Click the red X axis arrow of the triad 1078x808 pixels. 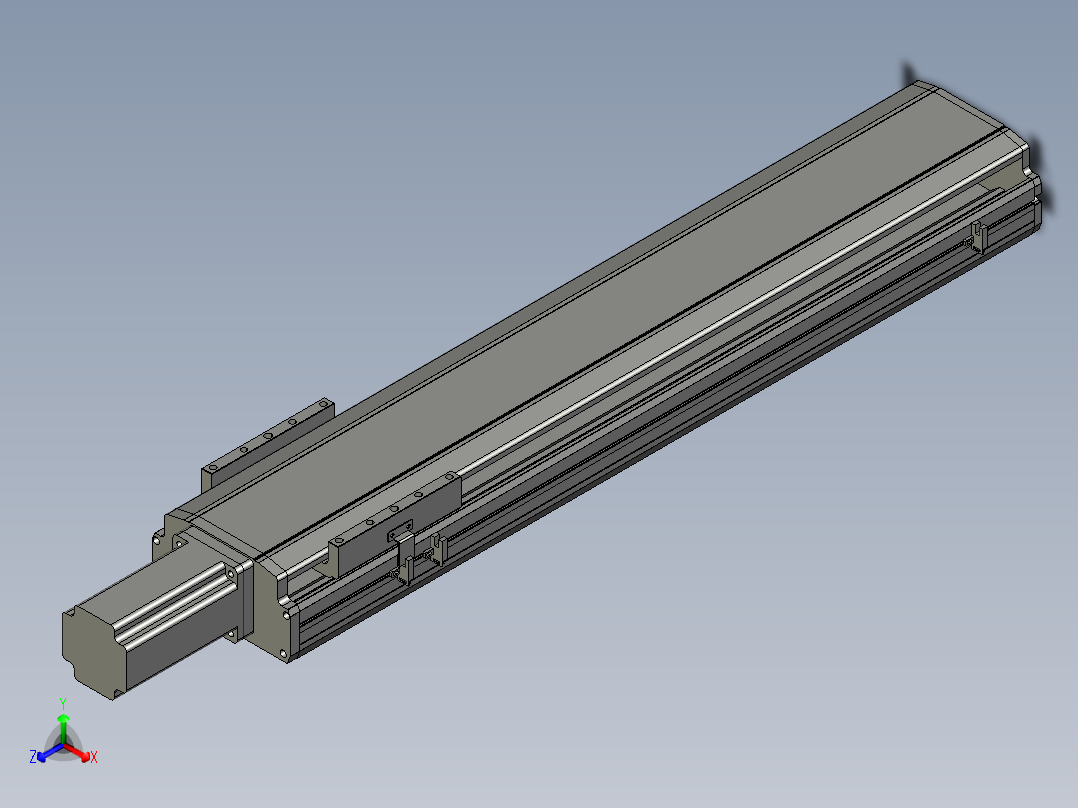[x=79, y=752]
